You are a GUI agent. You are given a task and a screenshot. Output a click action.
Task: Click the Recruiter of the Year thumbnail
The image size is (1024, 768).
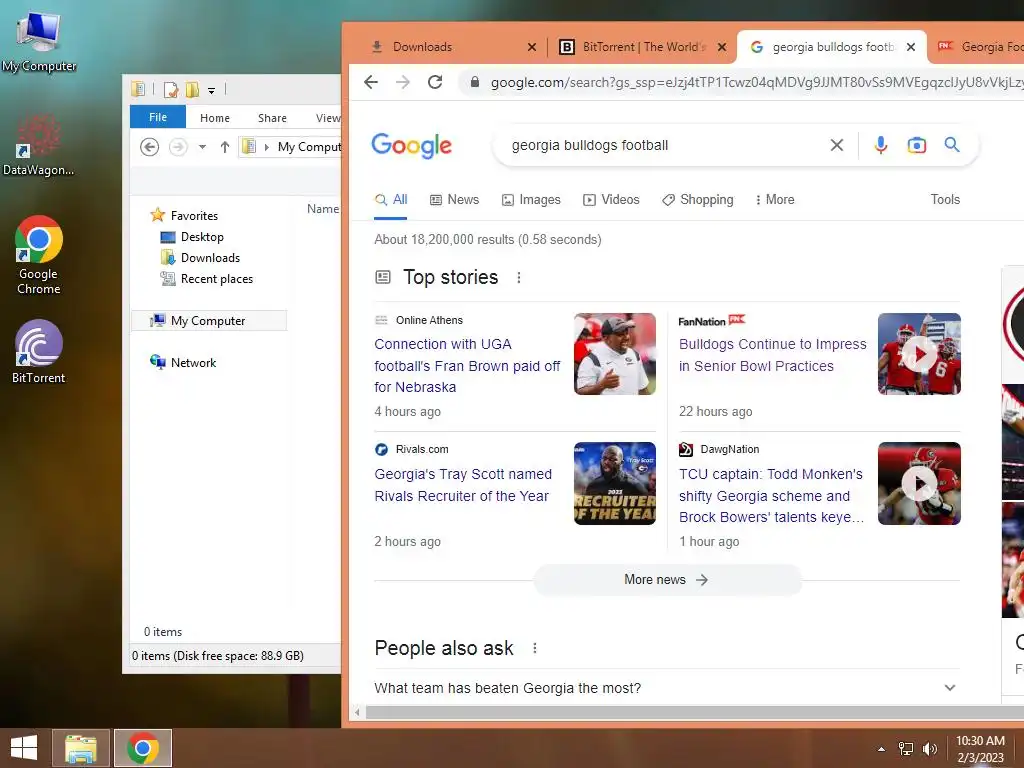click(x=615, y=483)
